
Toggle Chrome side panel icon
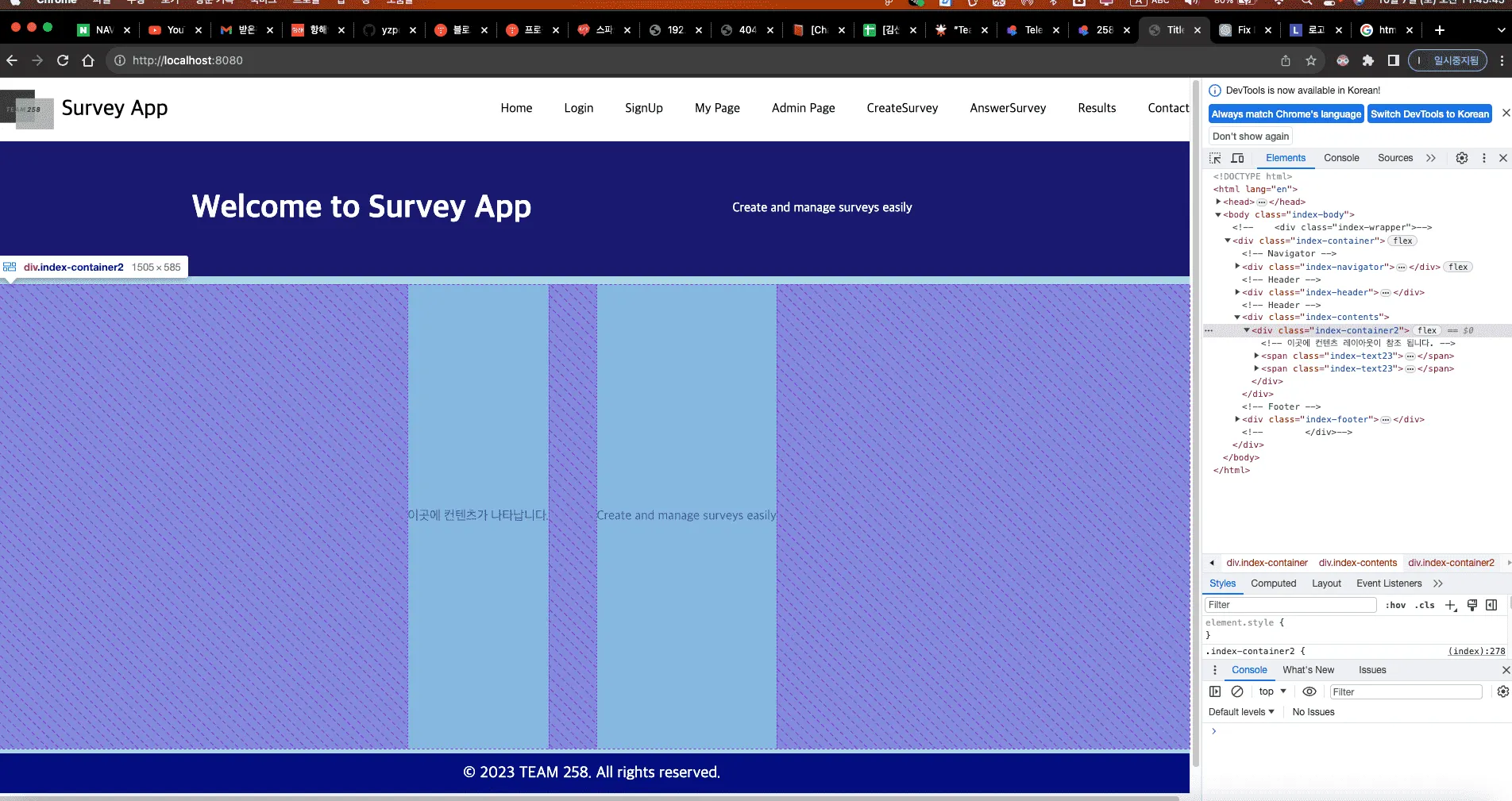point(1393,60)
